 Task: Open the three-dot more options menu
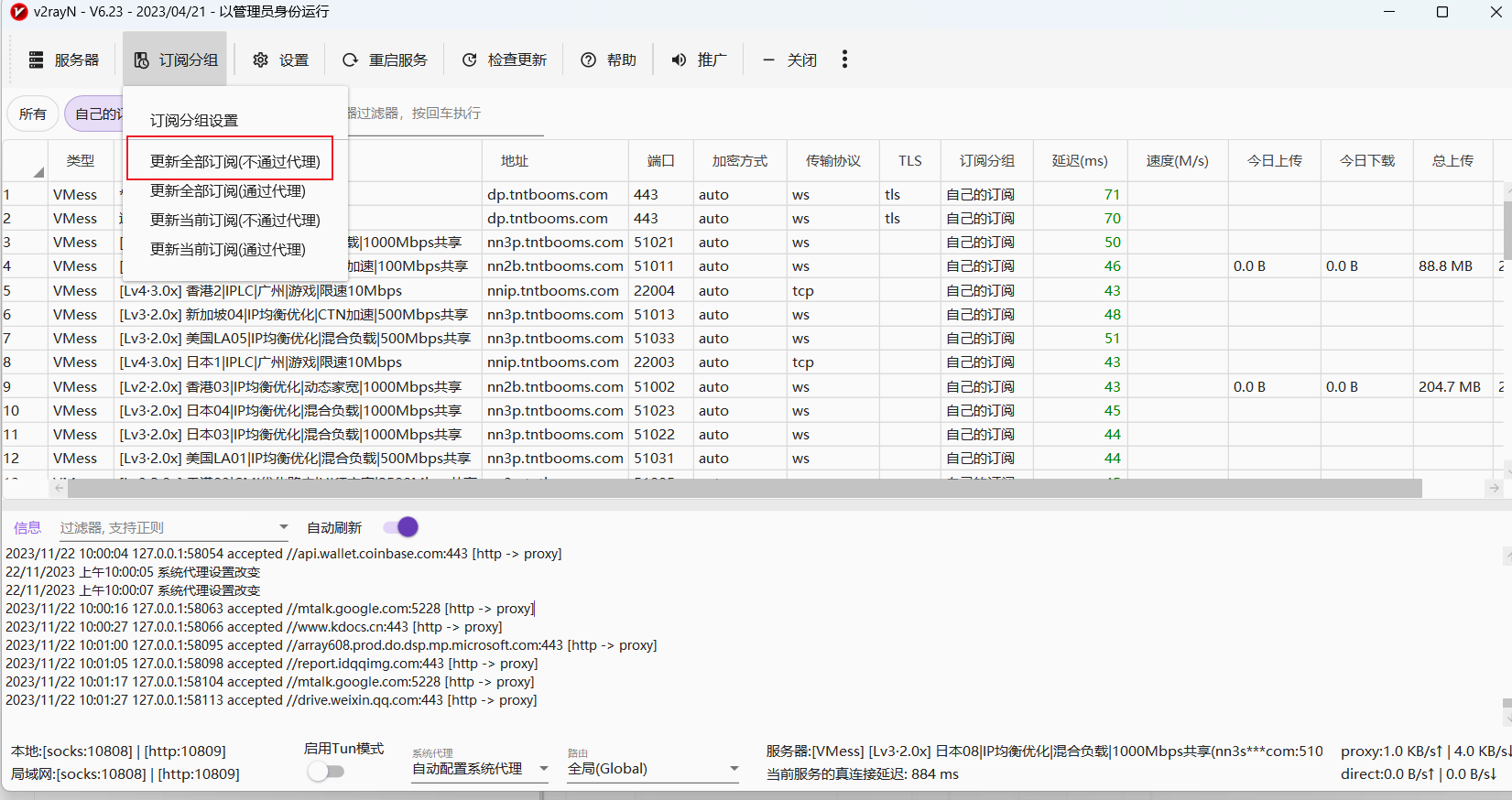pyautogui.click(x=844, y=59)
